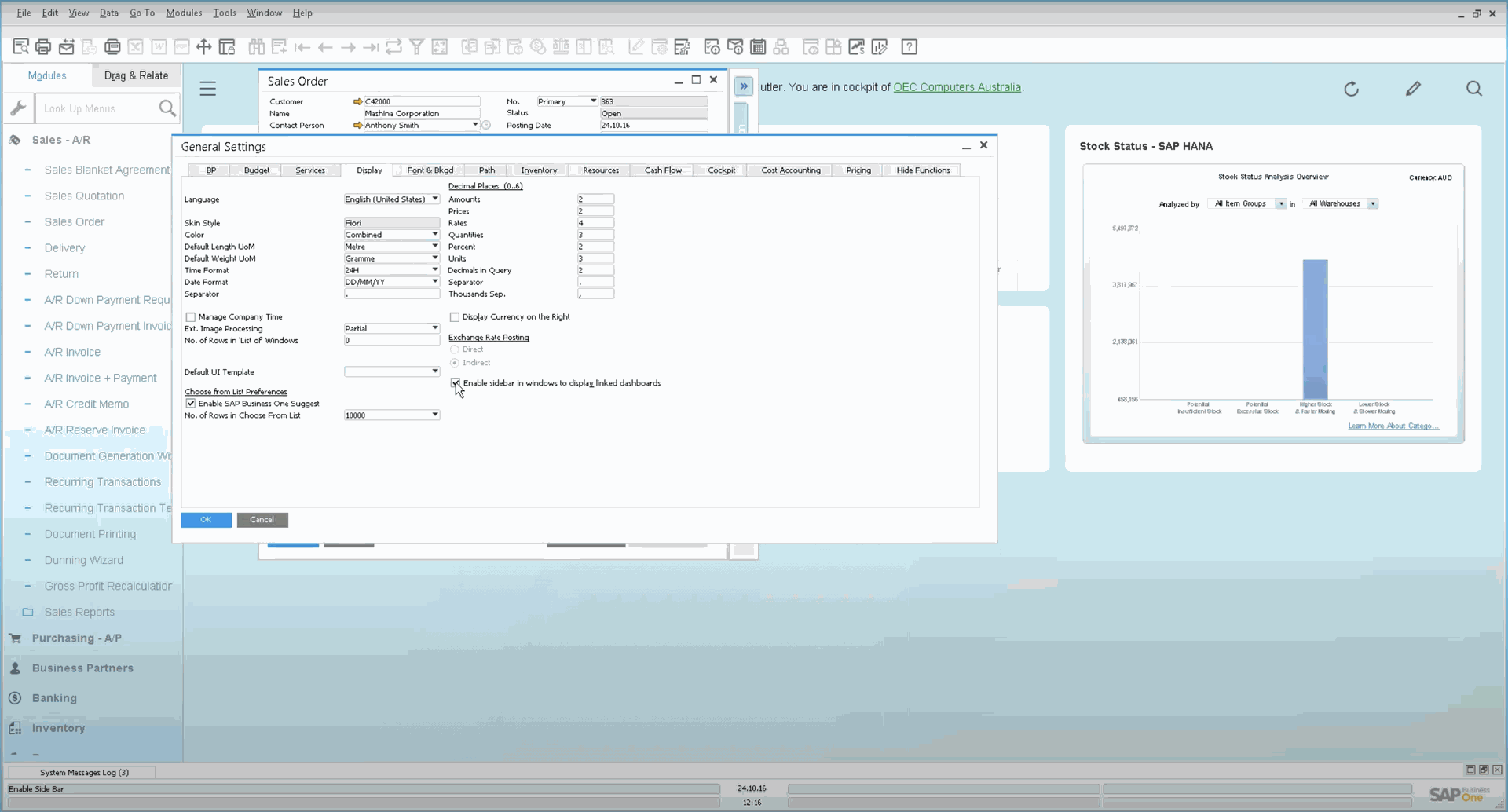Click the Email envelope toolbar icon

[67, 47]
